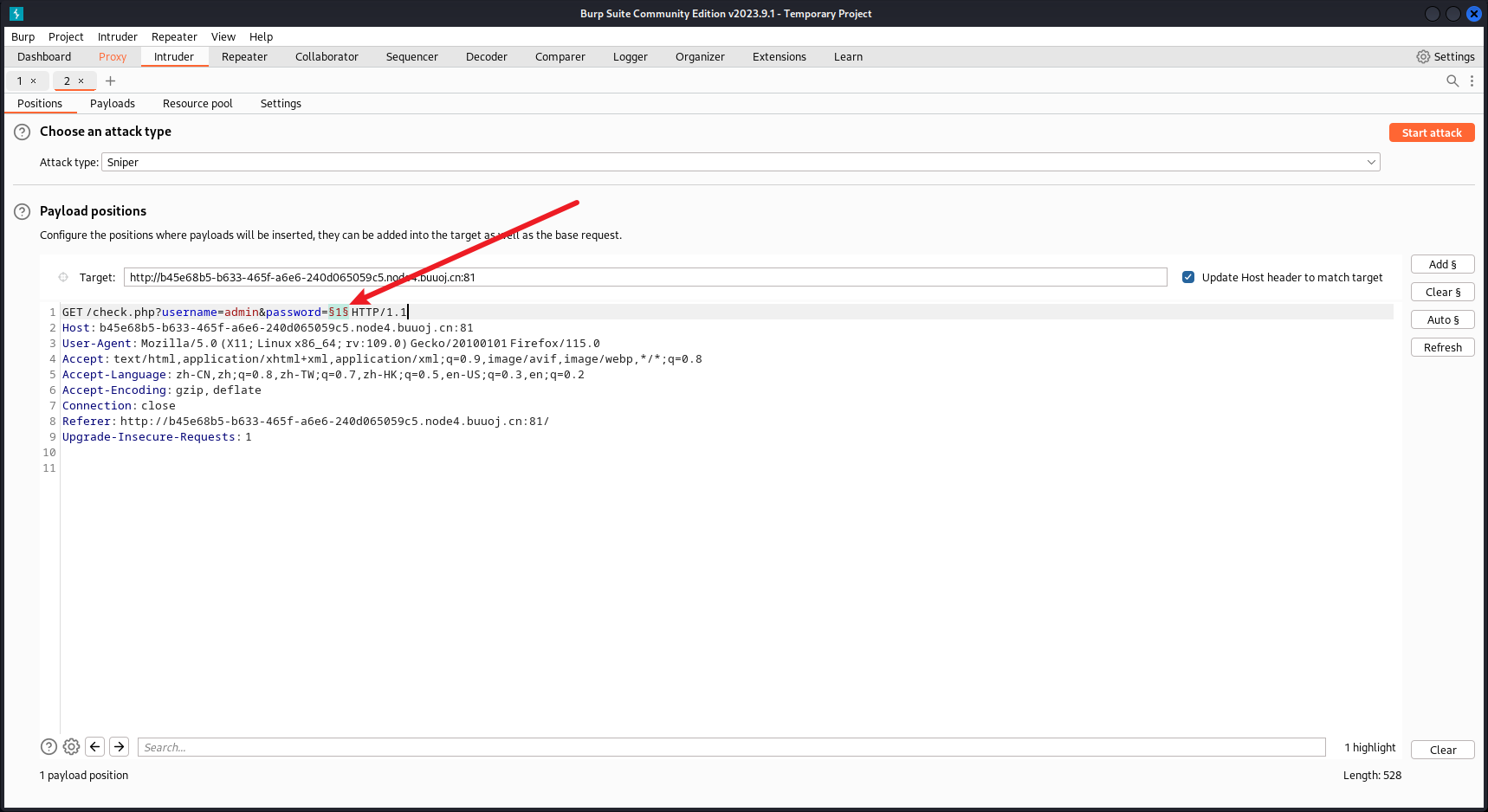Open the Intruder menu
Image resolution: width=1488 pixels, height=812 pixels.
coord(118,36)
